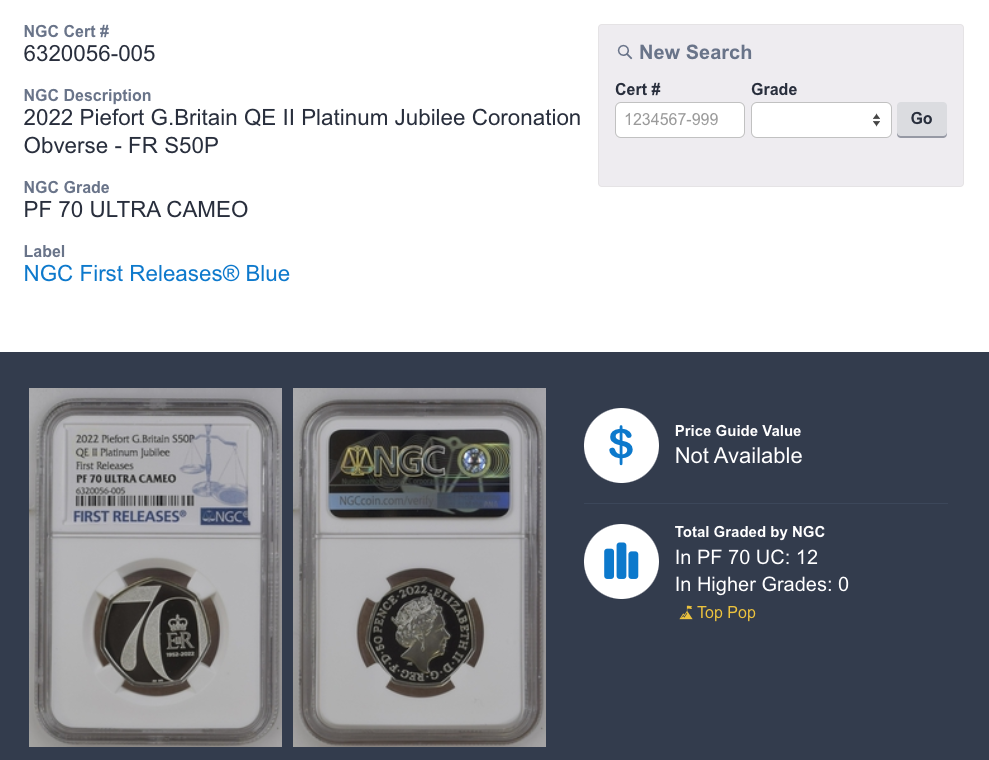Click the 'In PF 70 UC: 12' count
The height and width of the screenshot is (760, 989).
746,557
